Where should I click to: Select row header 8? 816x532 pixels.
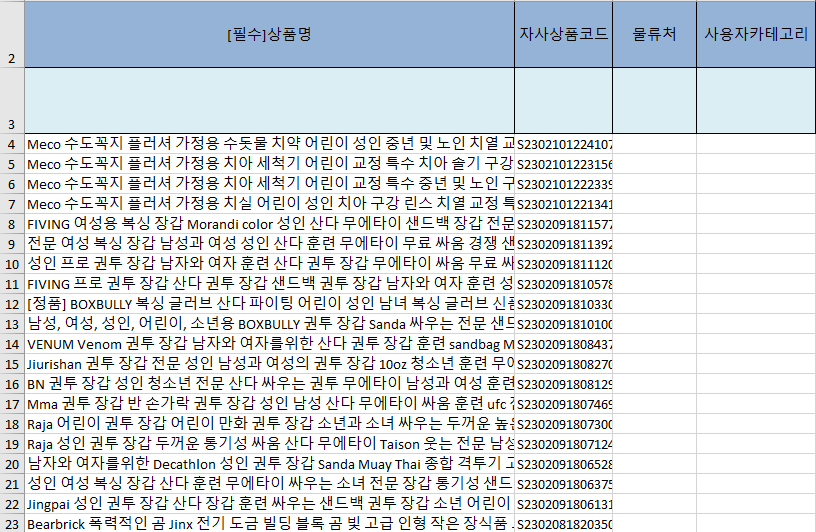[12, 224]
